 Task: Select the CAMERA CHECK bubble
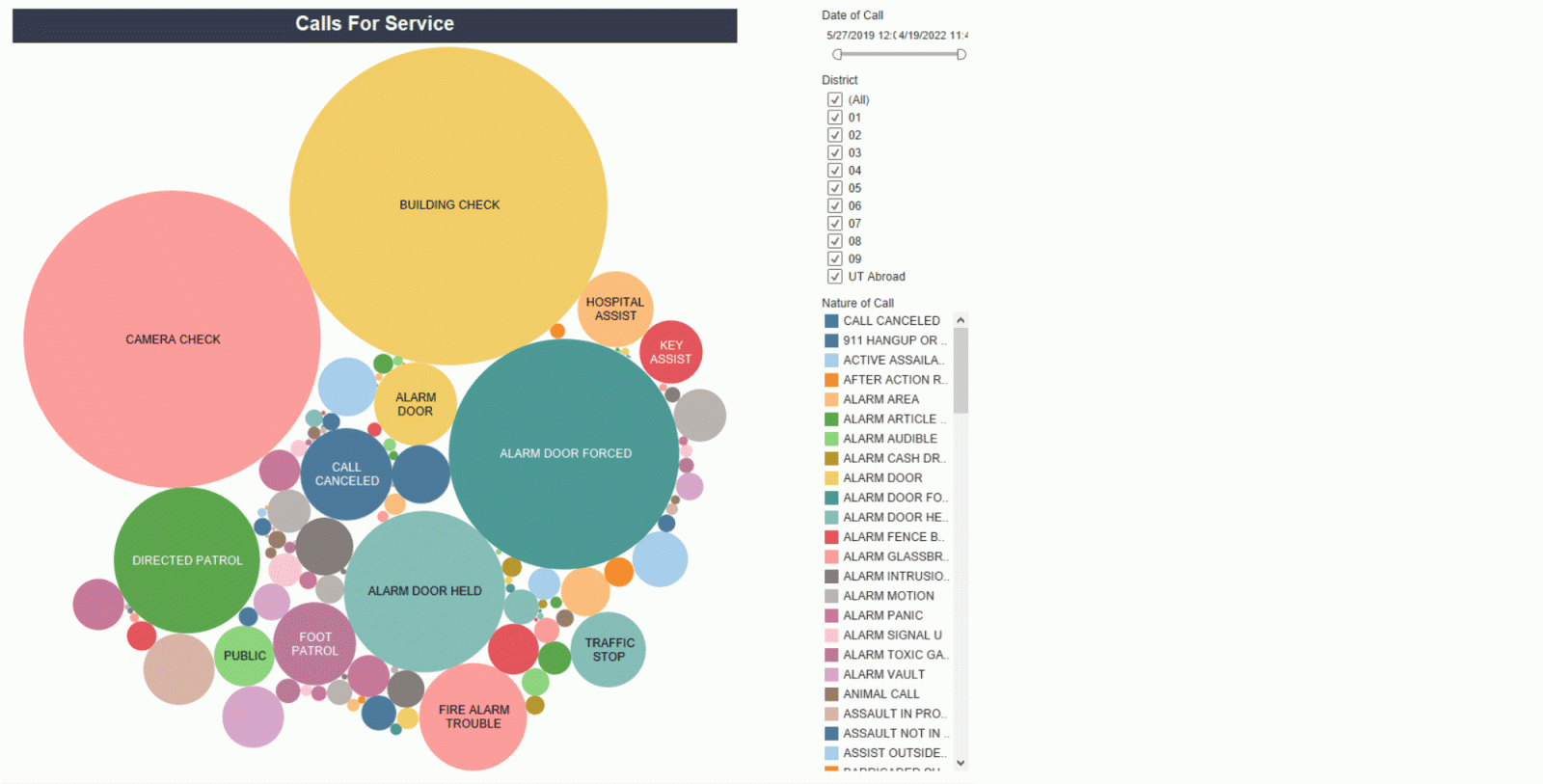(x=172, y=338)
